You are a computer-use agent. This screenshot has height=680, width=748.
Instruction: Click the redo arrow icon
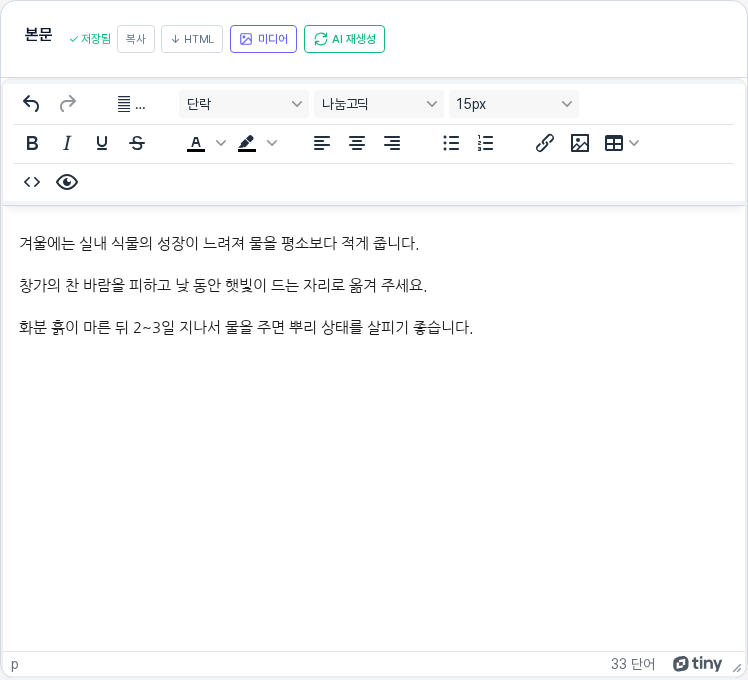tap(68, 104)
